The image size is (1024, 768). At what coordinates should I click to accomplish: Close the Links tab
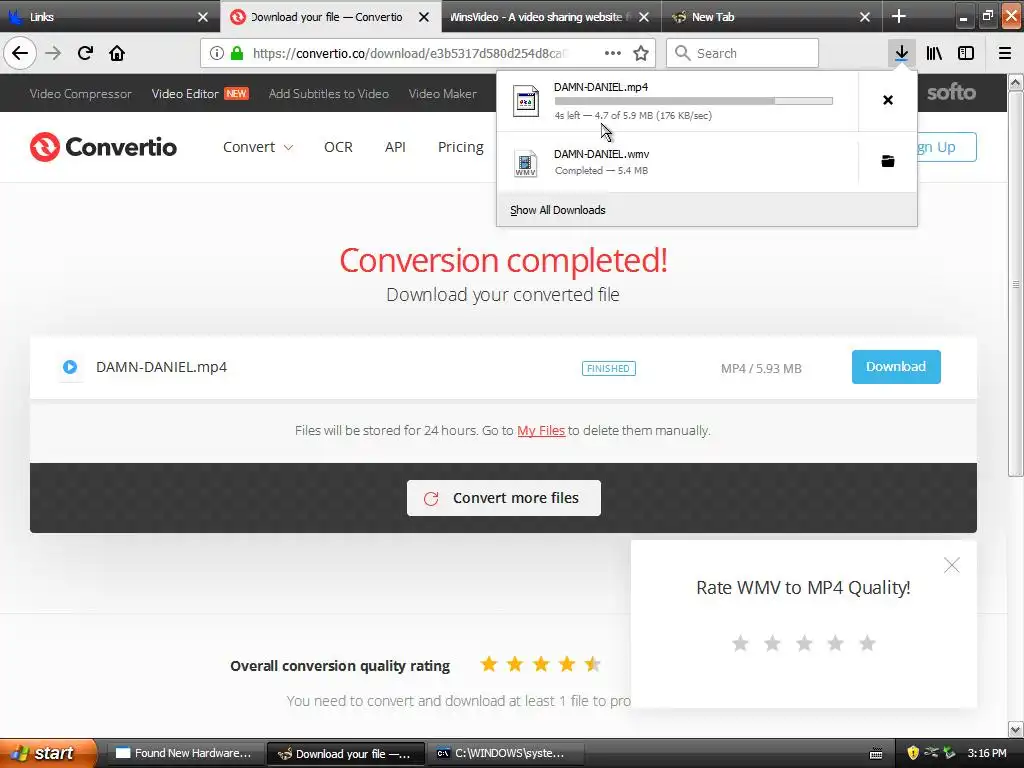(203, 17)
